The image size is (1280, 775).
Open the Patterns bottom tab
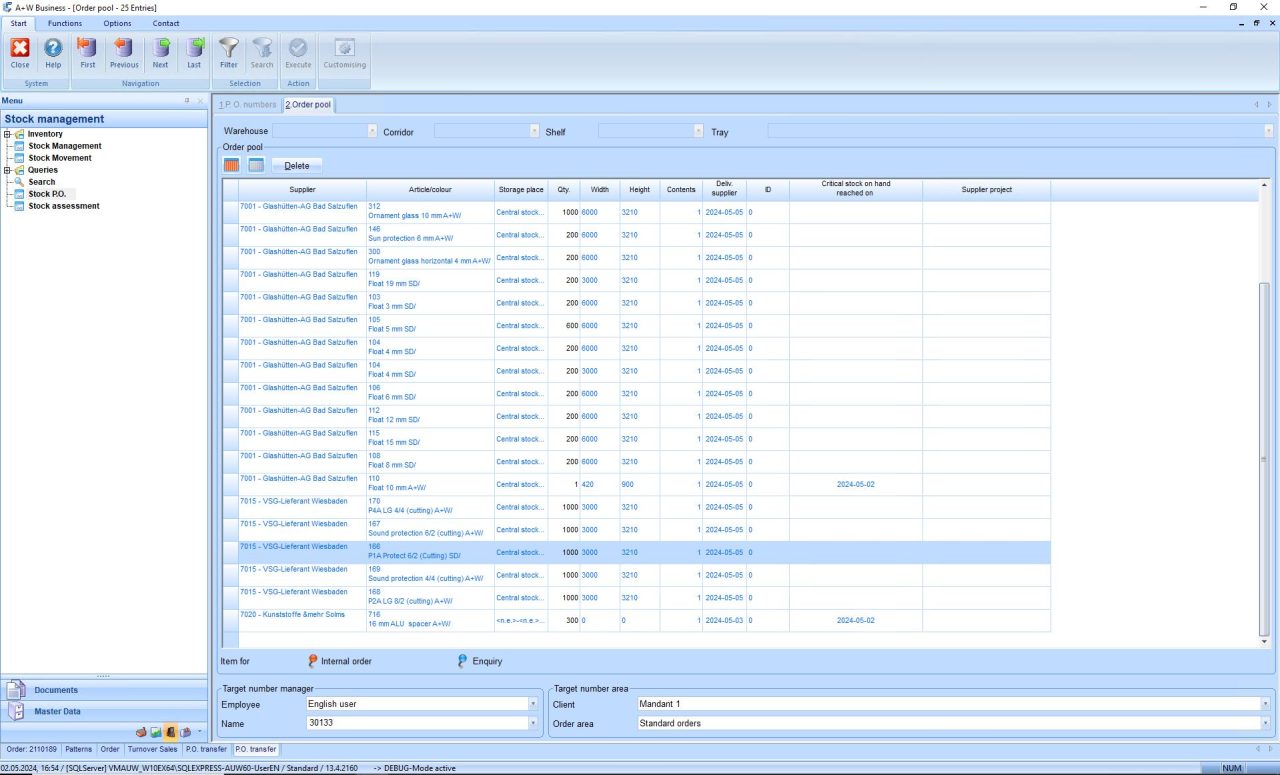coord(79,749)
